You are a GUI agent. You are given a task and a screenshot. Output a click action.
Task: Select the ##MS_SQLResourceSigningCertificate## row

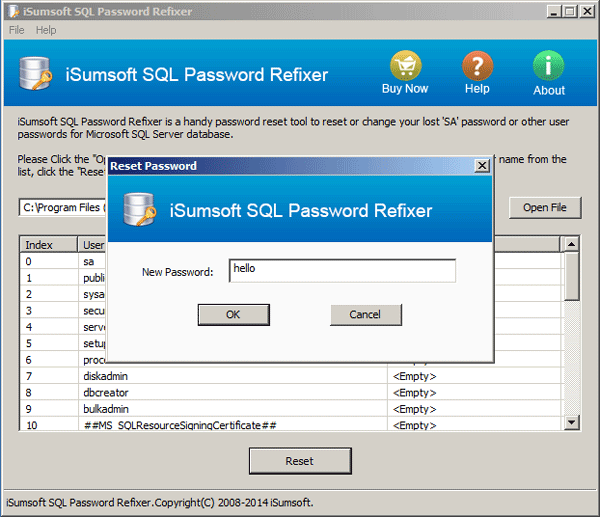point(291,424)
